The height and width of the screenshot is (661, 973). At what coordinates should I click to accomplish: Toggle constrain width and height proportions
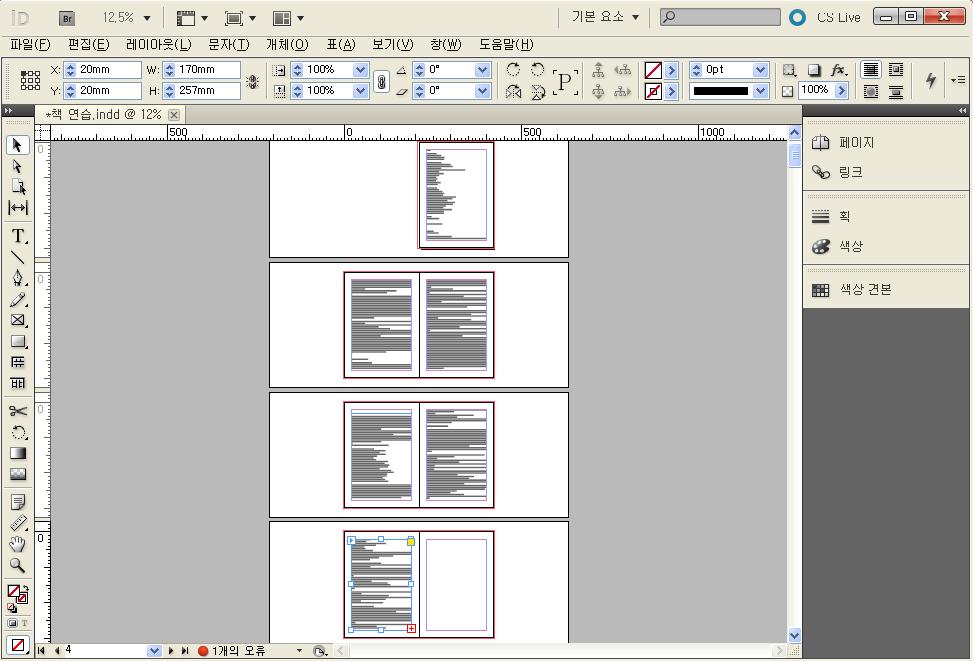pyautogui.click(x=252, y=81)
